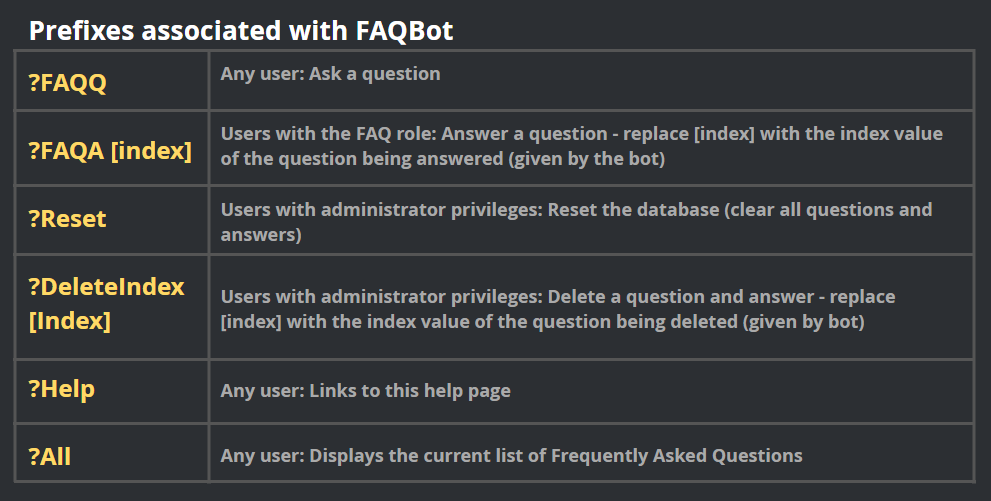Click the ?FAQQ command cell
The image size is (991, 501).
[x=67, y=82]
